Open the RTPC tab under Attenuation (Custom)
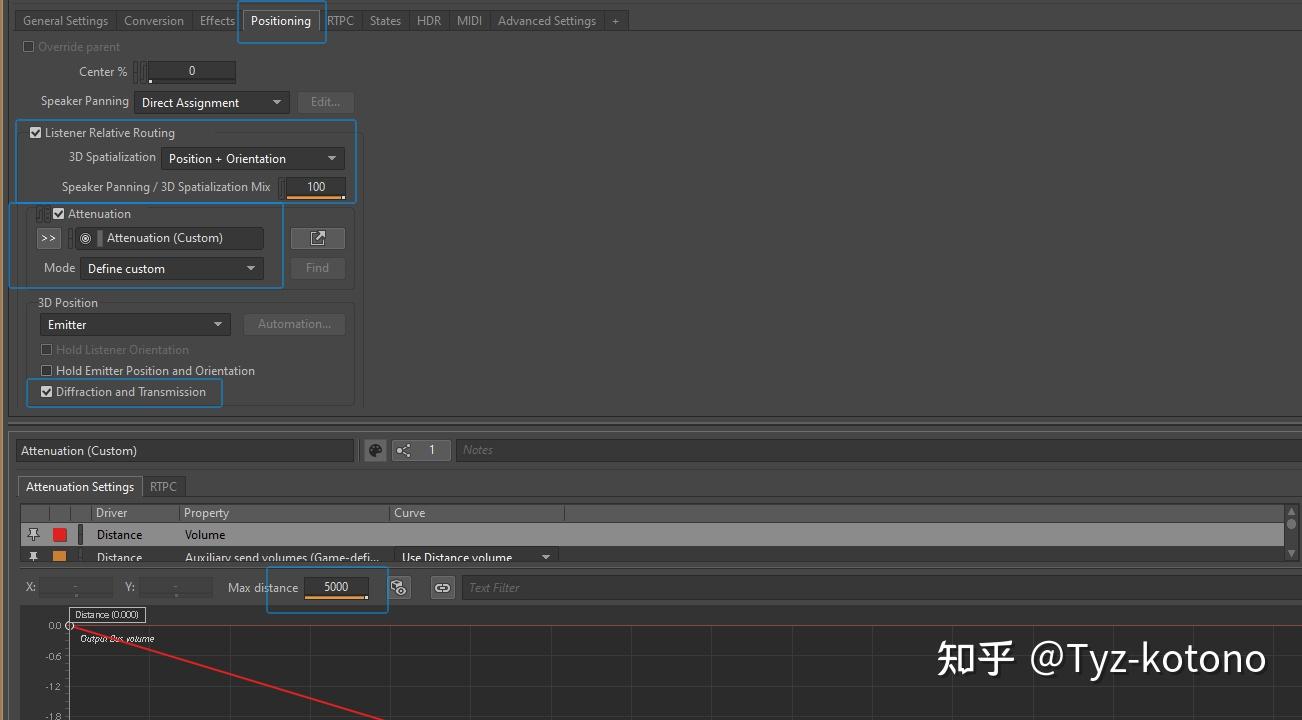1302x720 pixels. (x=163, y=487)
